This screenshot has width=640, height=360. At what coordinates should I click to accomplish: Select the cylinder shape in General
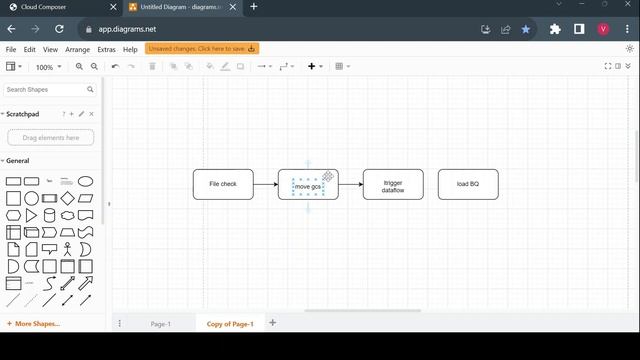pos(49,215)
